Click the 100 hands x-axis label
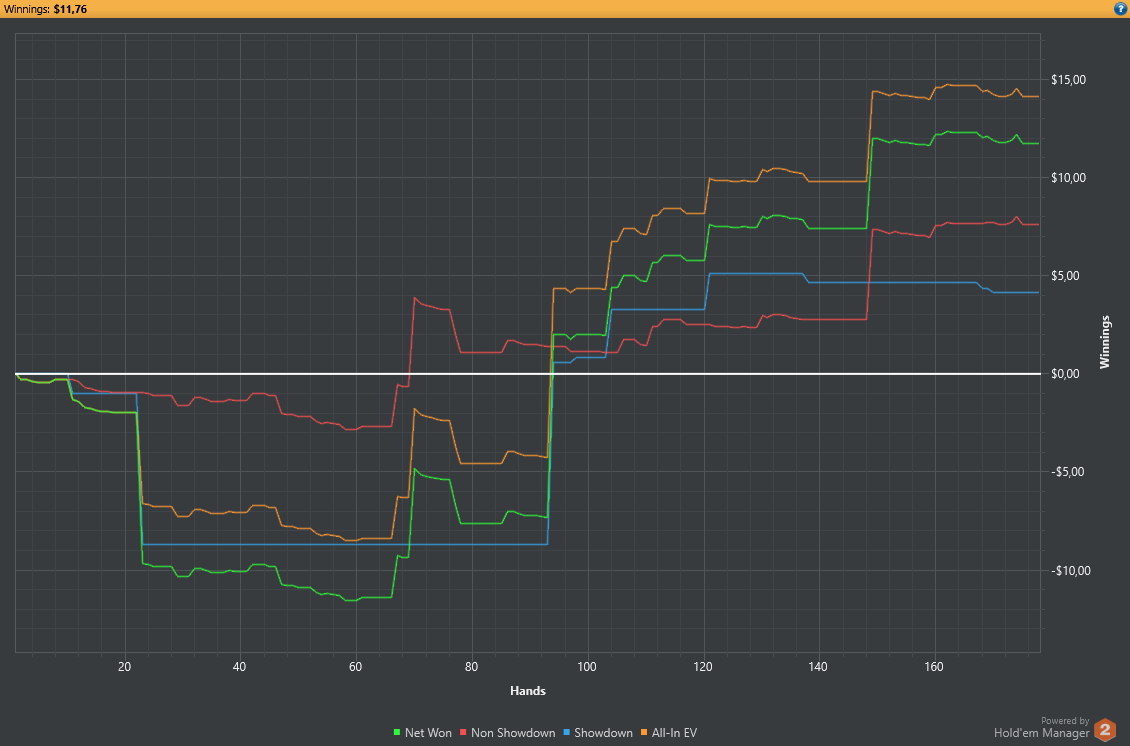 point(587,667)
